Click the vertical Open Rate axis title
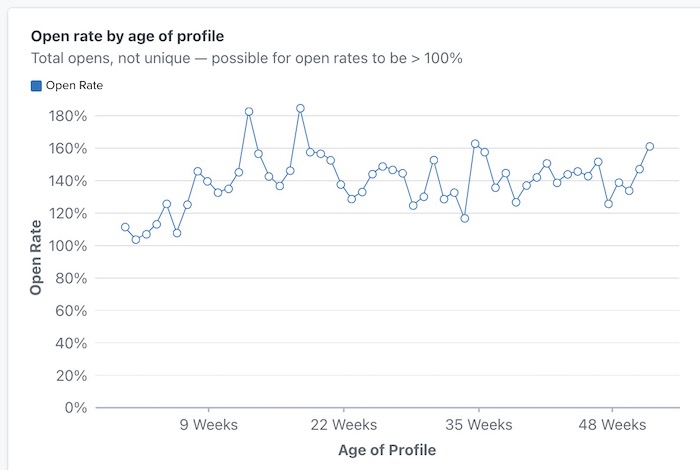The image size is (700, 470). click(37, 259)
